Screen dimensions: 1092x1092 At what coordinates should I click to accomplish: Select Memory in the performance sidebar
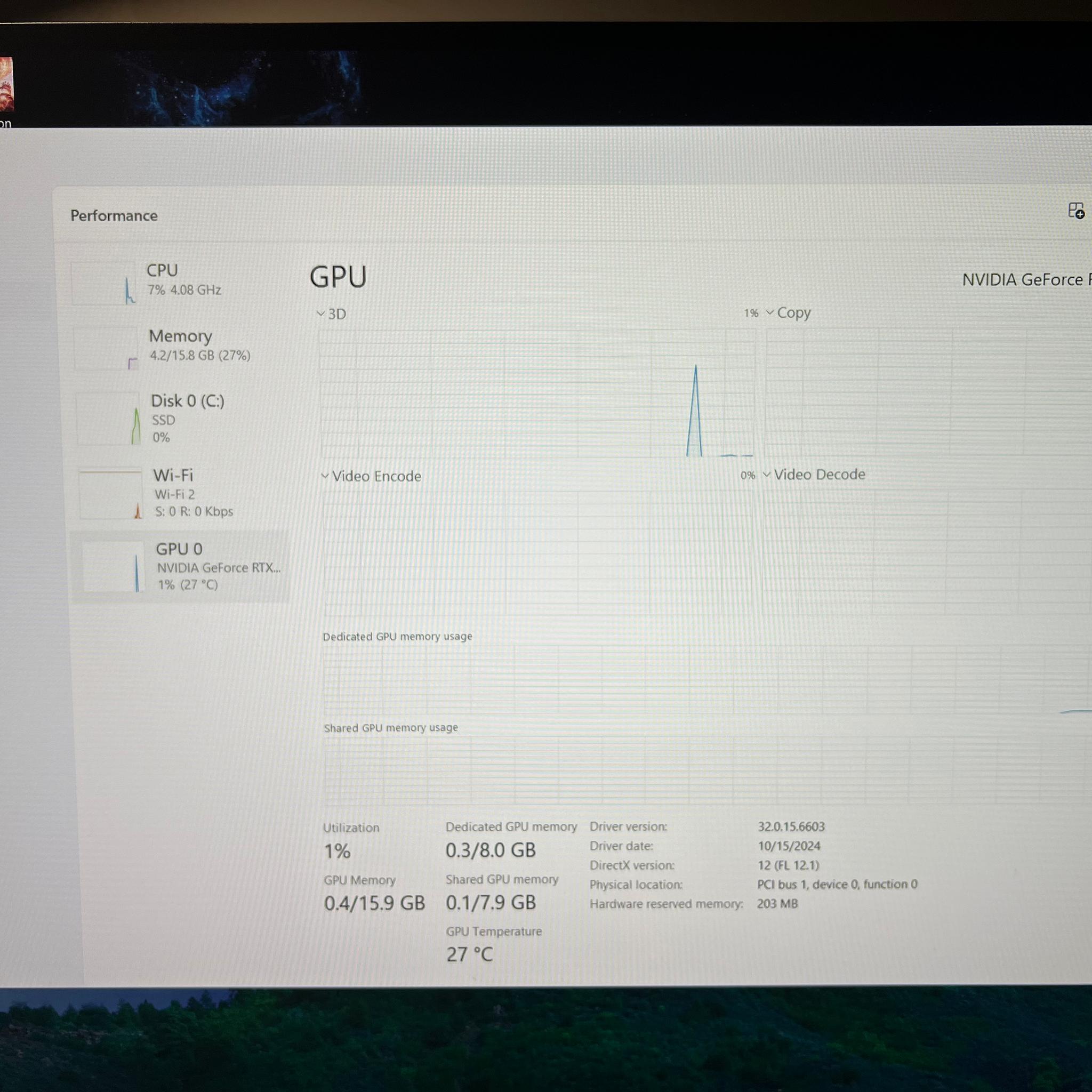pyautogui.click(x=180, y=347)
